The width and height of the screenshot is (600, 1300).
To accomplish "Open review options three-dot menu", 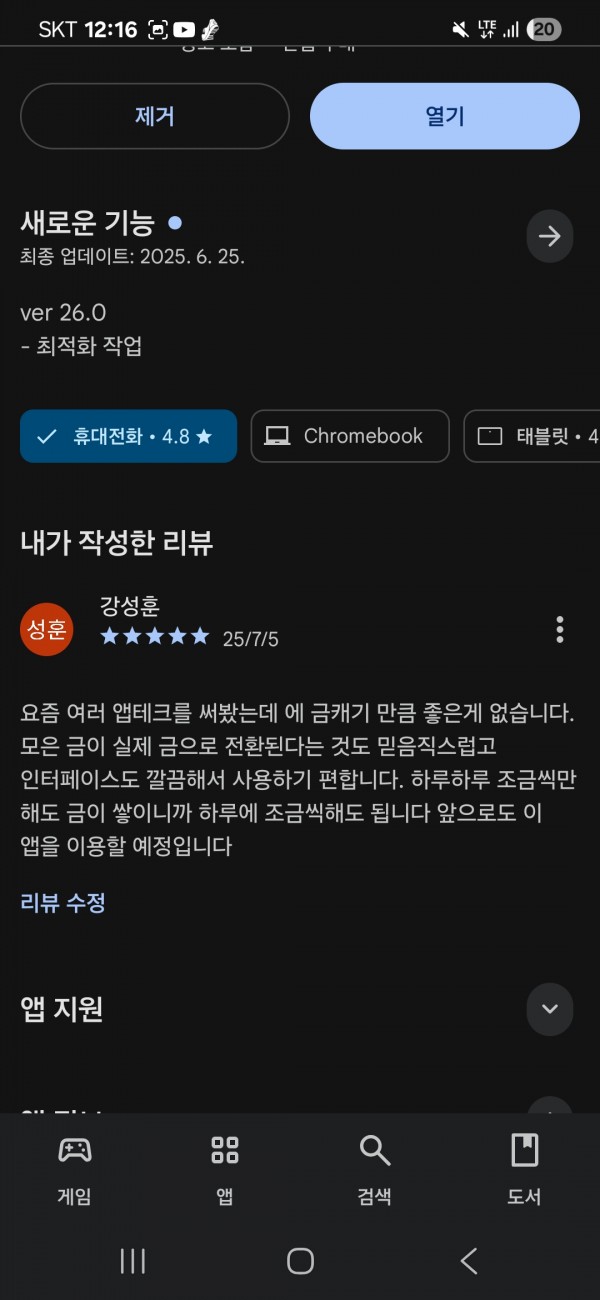I will coord(559,629).
